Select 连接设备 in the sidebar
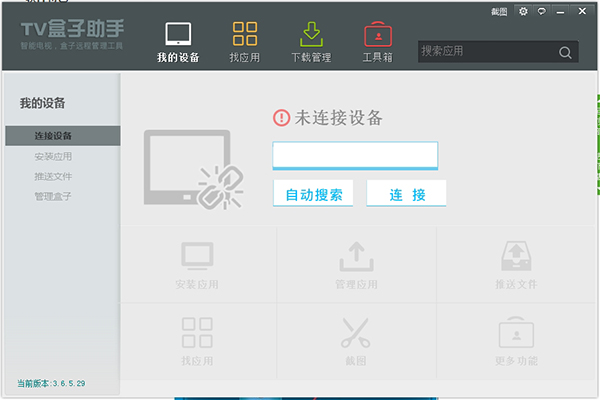The width and height of the screenshot is (600, 400). tap(63, 136)
